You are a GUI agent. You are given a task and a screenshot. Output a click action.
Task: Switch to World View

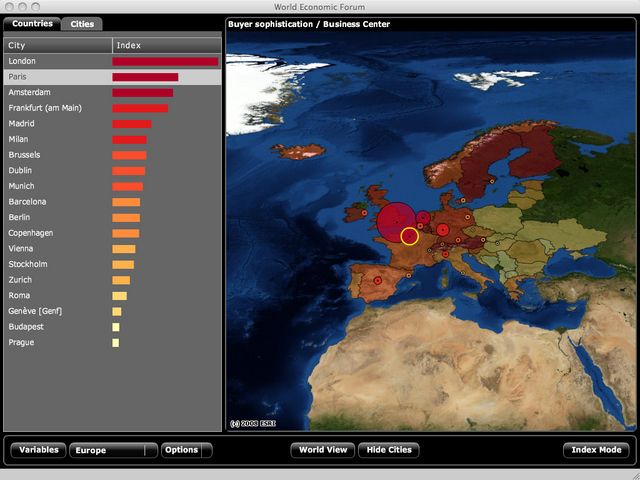[x=322, y=450]
